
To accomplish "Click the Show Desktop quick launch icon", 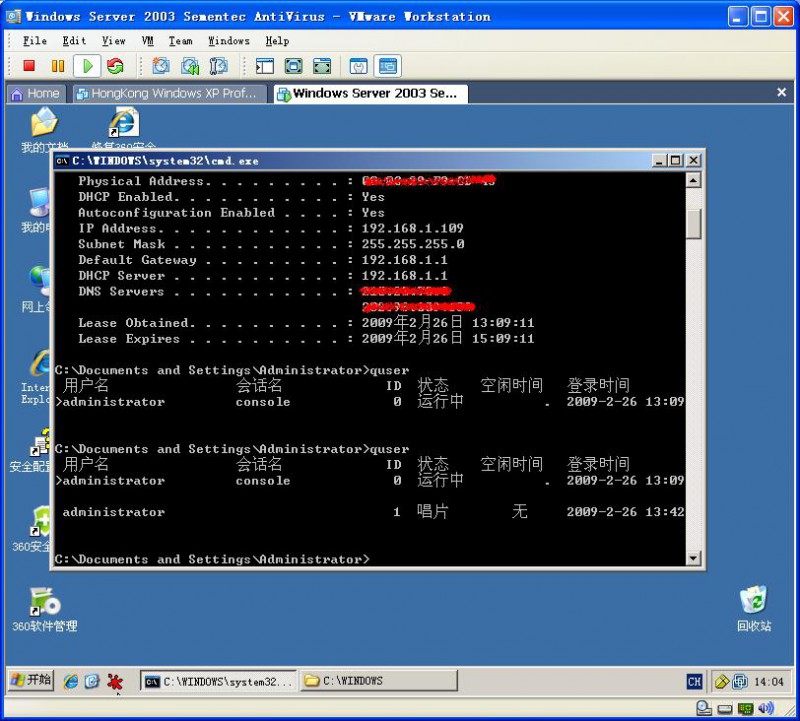I will 92,681.
